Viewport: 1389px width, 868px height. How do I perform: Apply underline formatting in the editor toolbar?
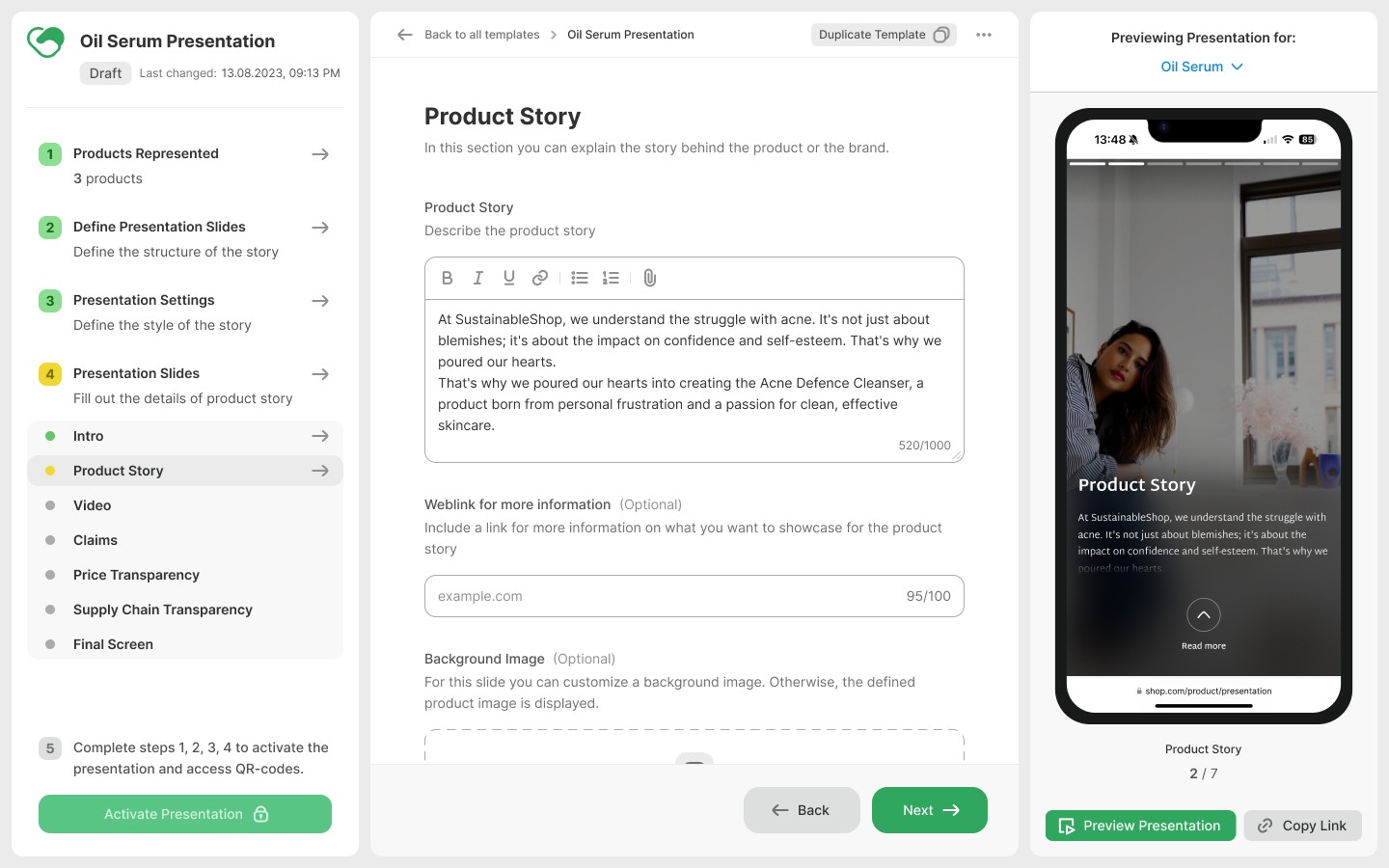509,278
